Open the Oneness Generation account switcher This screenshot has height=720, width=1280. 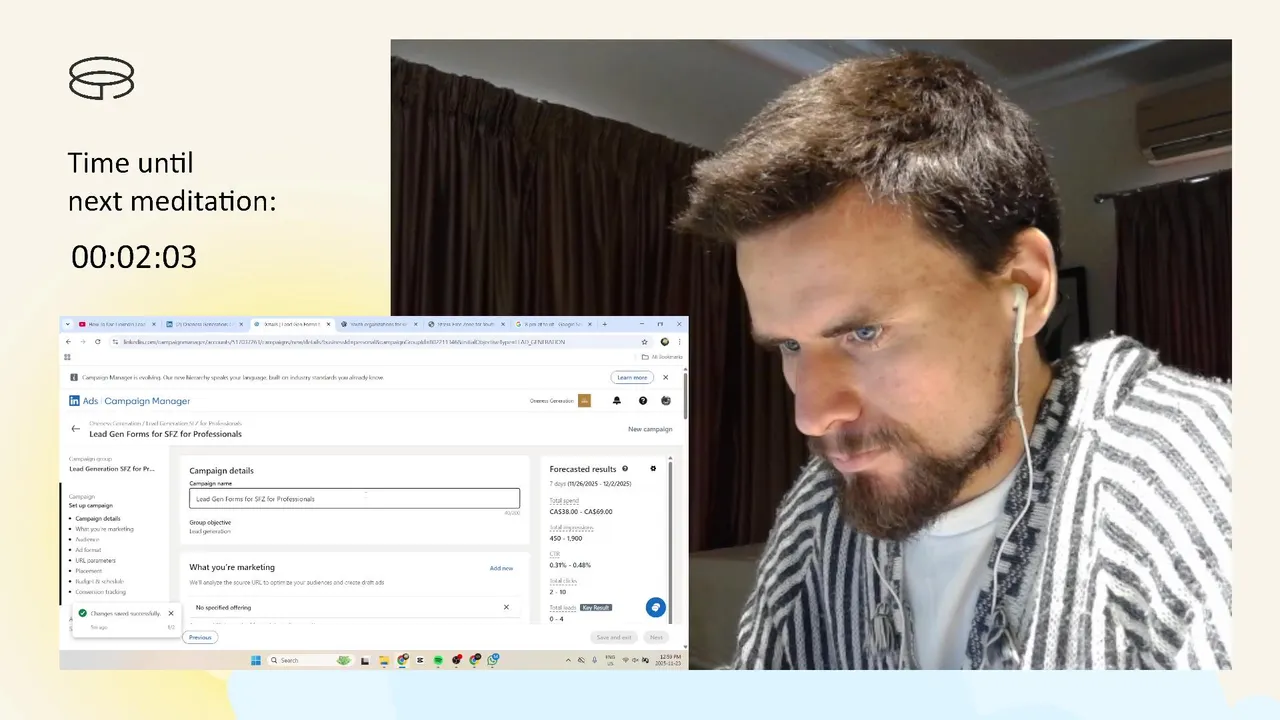[x=560, y=401]
